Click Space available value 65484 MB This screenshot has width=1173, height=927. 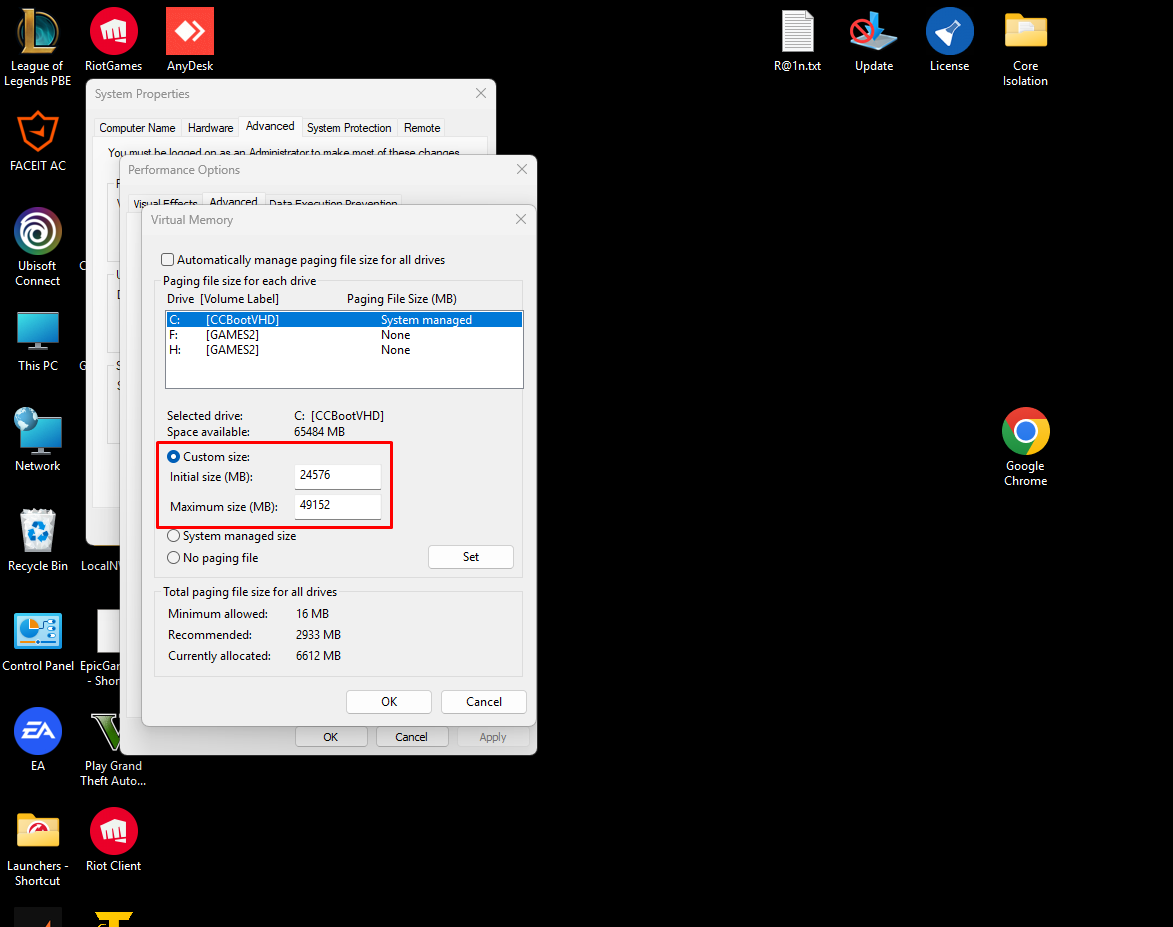319,432
